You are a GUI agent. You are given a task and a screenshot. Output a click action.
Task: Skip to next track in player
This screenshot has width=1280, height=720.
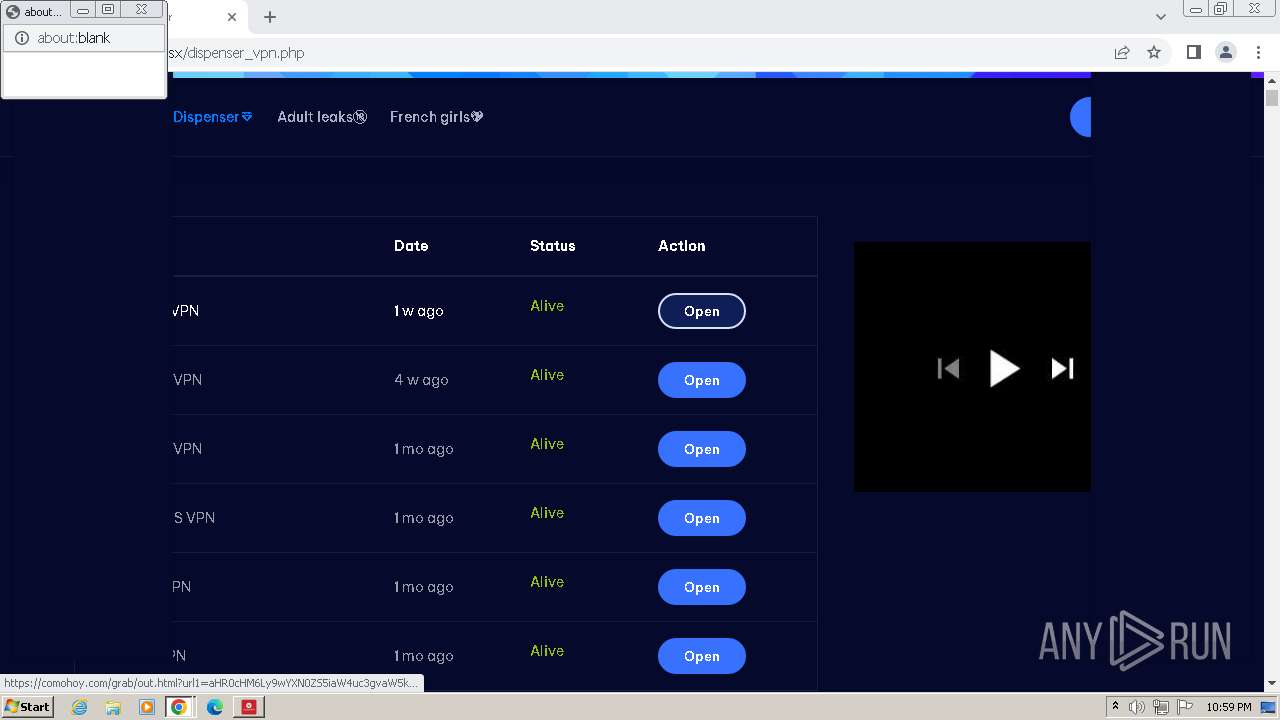pyautogui.click(x=1062, y=368)
